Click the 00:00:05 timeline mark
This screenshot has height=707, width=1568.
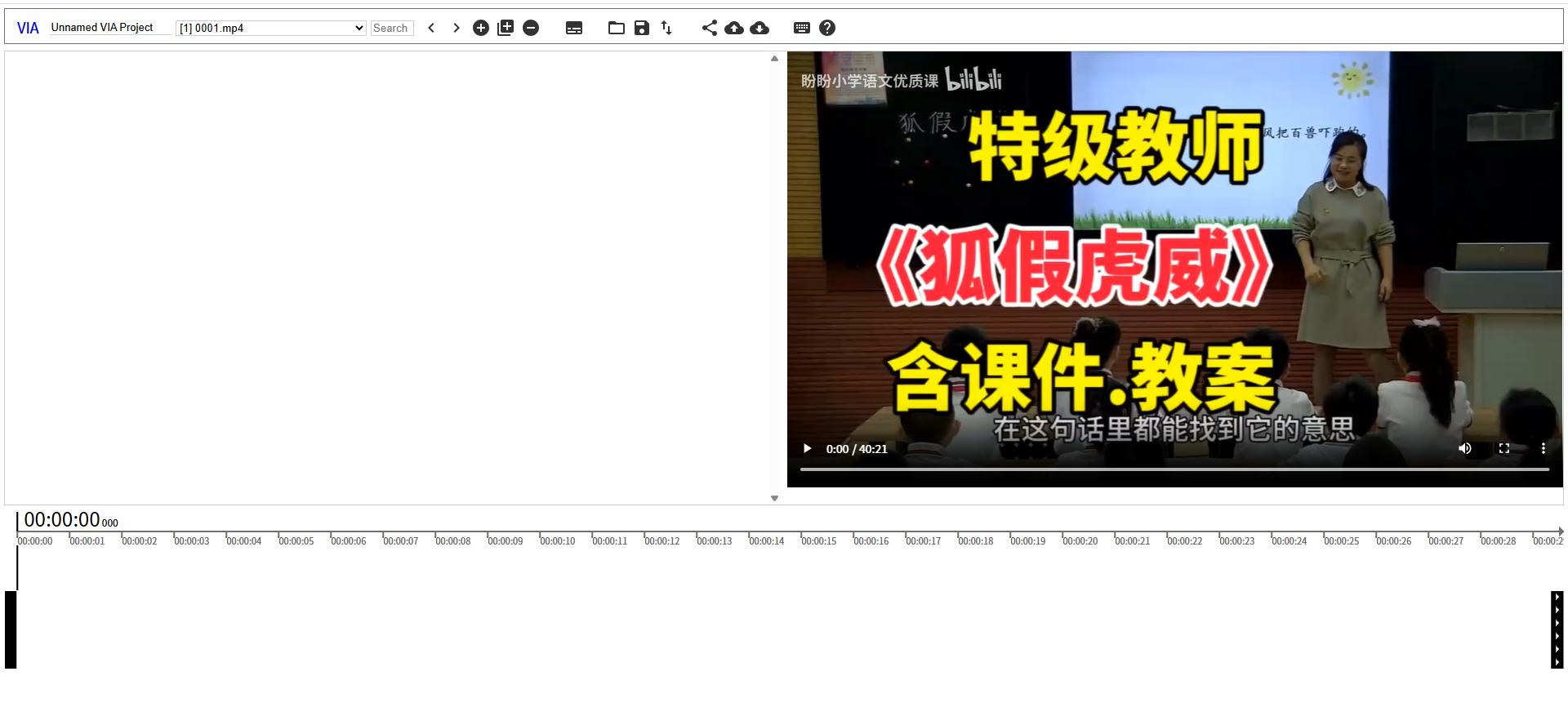[296, 541]
